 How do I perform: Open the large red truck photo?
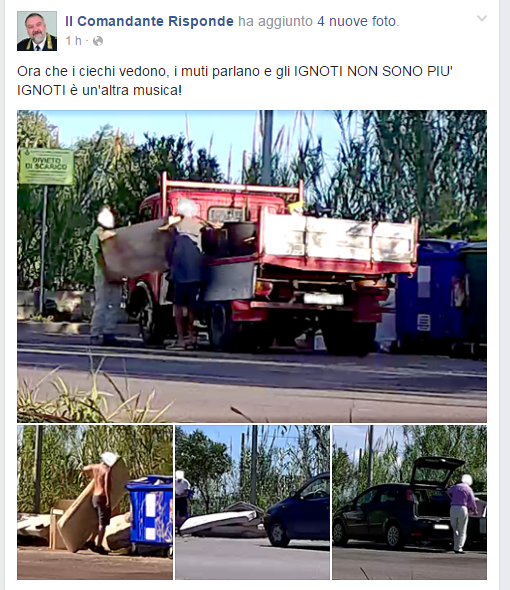(252, 266)
